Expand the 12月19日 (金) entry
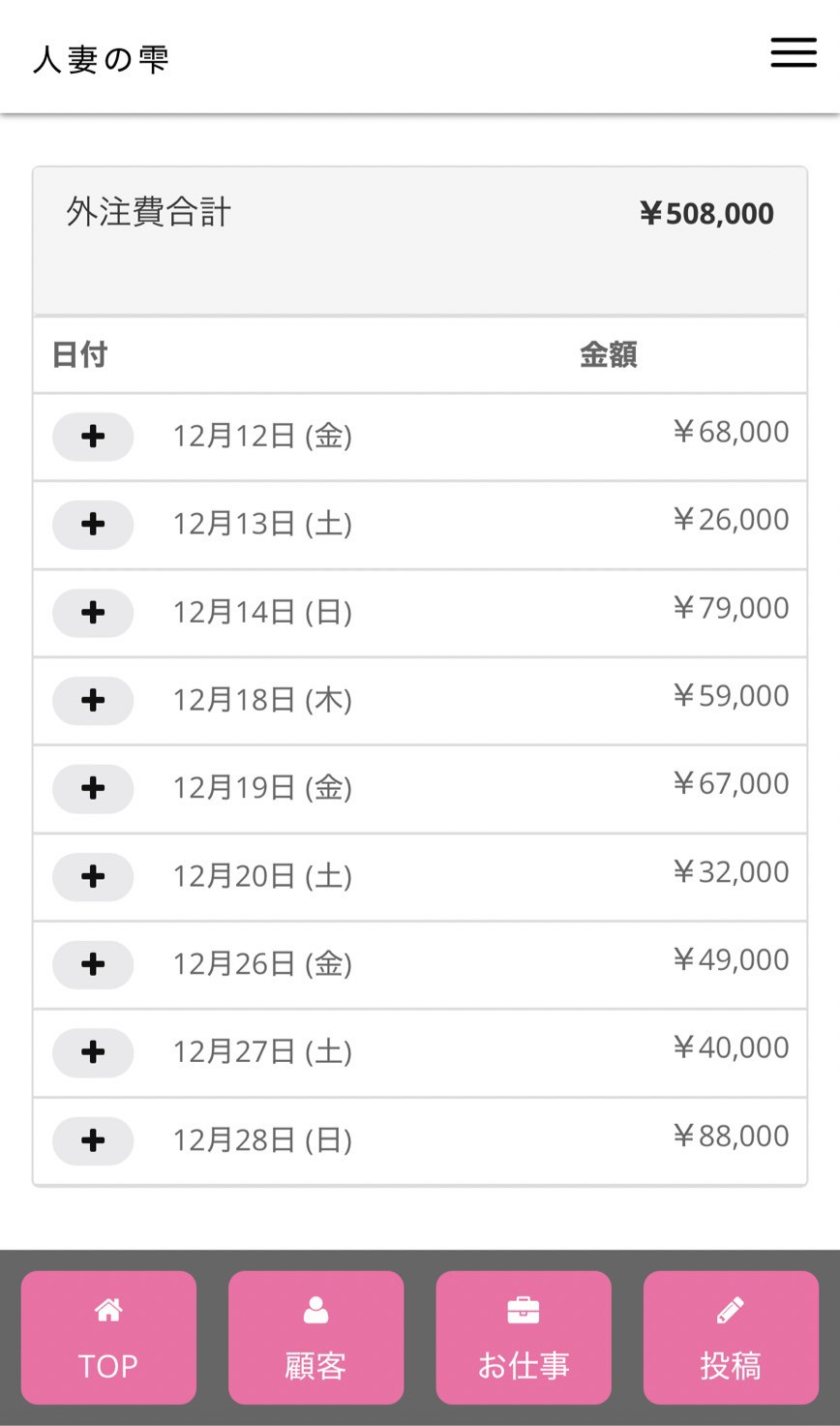Screen dimensions: 840x1426 coord(93,788)
